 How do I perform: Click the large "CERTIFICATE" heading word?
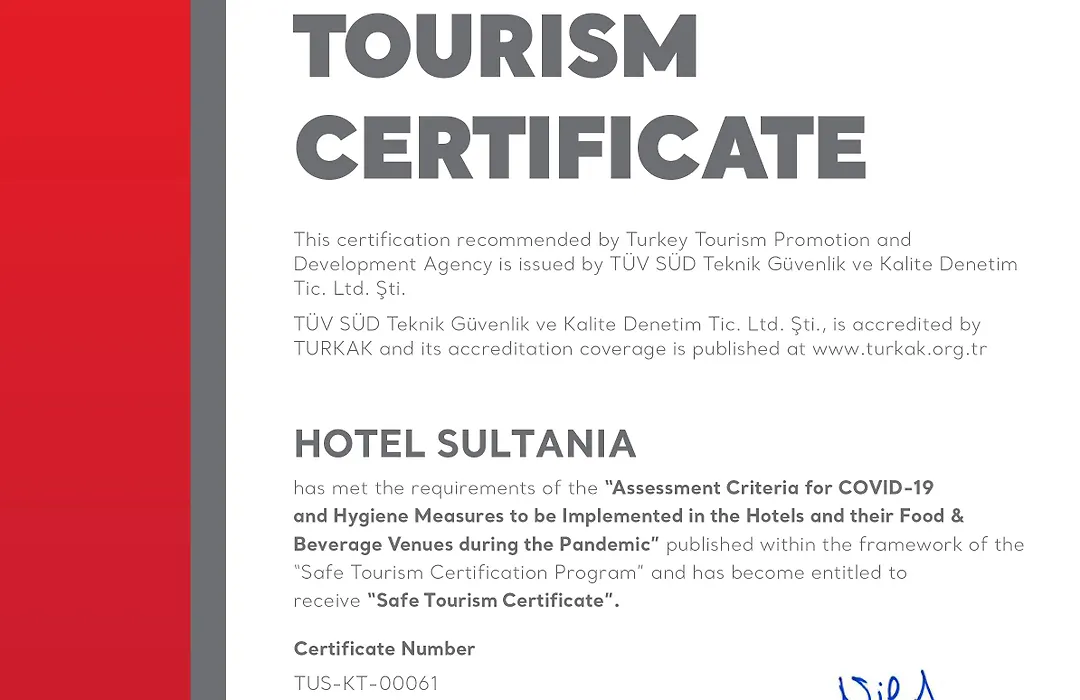pos(580,147)
